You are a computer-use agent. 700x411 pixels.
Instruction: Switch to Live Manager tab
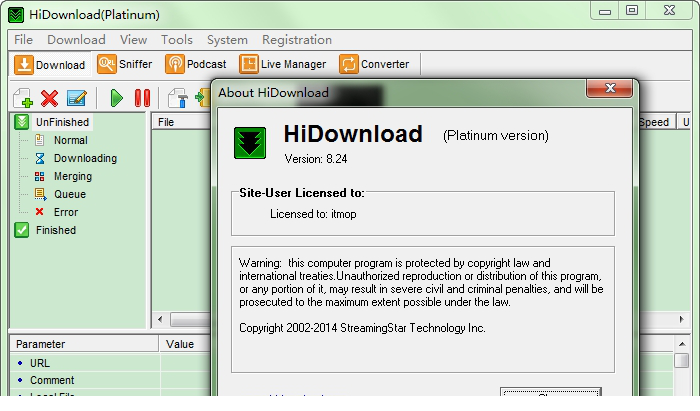283,64
